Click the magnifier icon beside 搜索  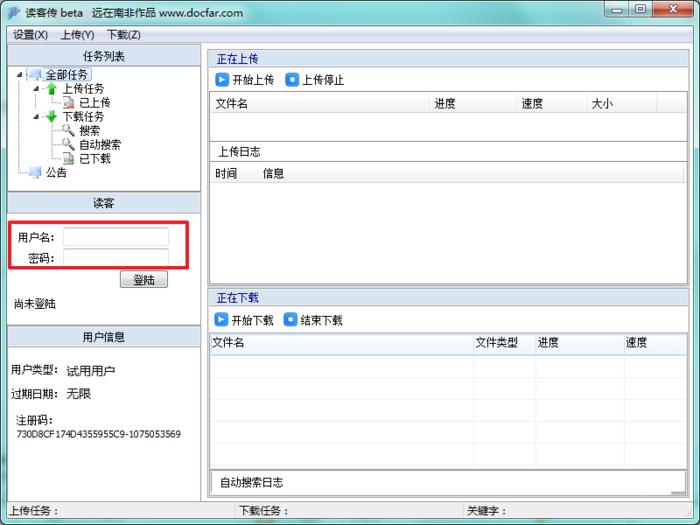(68, 130)
